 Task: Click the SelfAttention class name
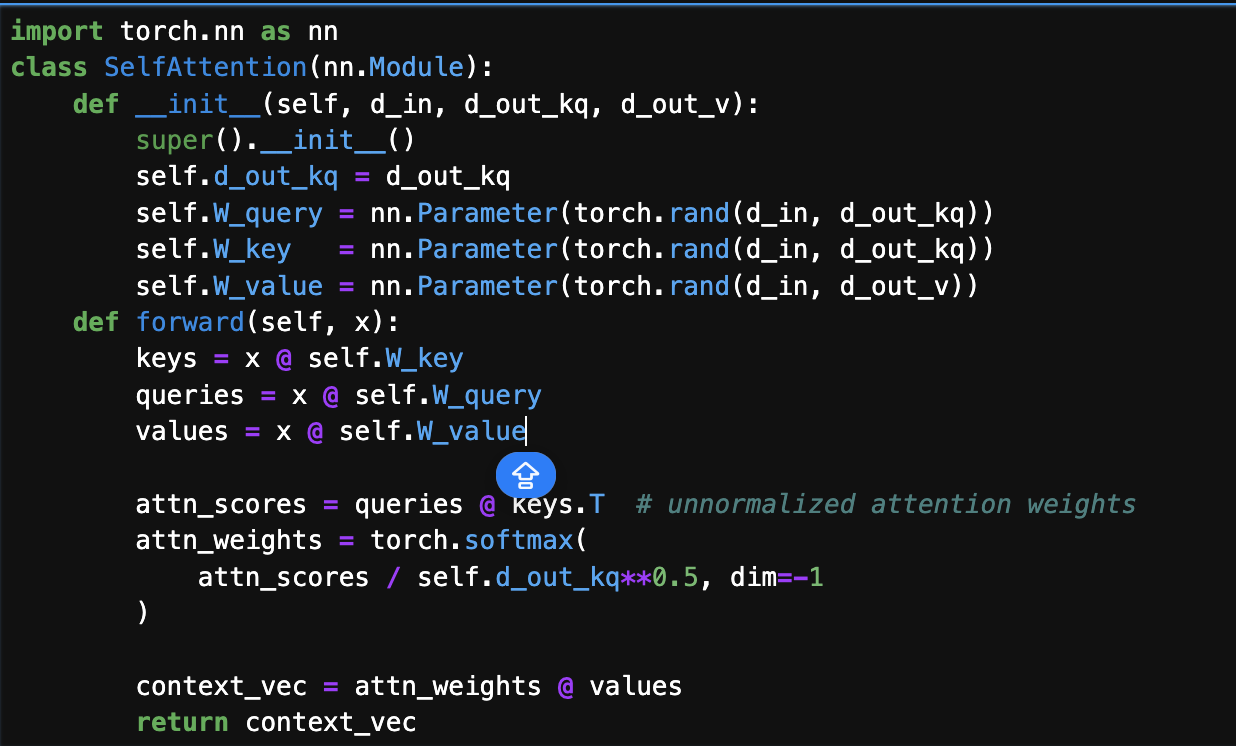[205, 68]
